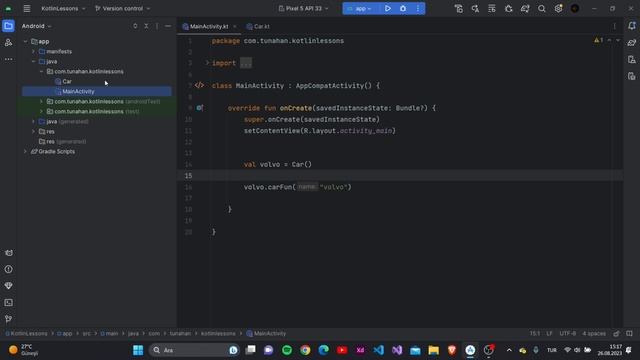Open Notifications bell in right sidebar

(632, 26)
